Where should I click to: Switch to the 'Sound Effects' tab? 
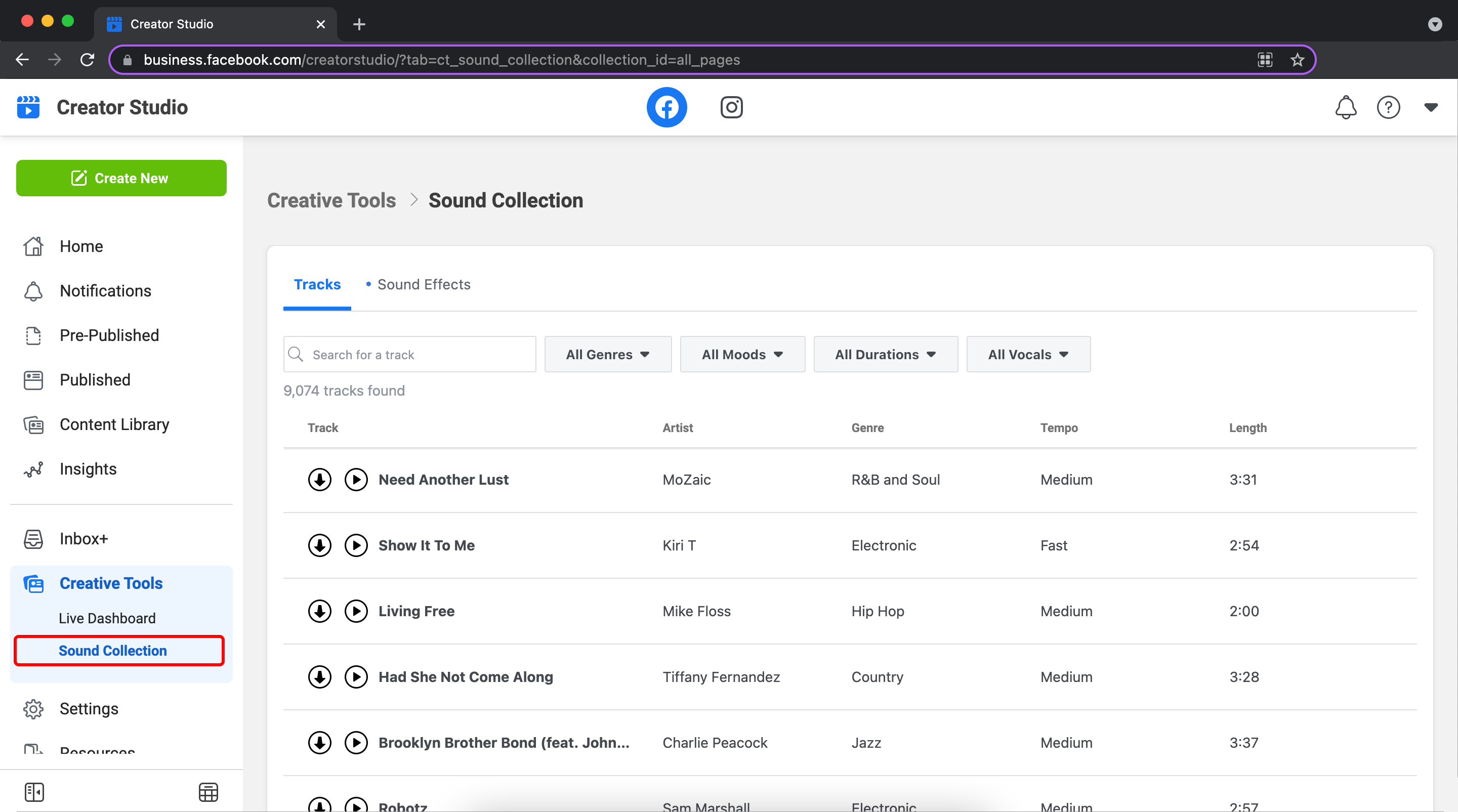423,284
